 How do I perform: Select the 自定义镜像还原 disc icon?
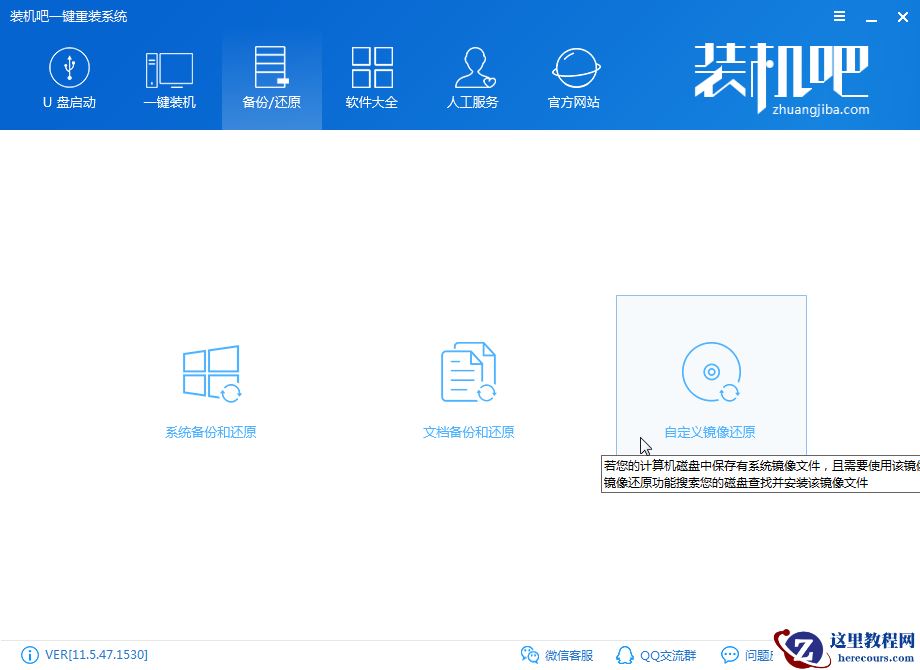(711, 371)
